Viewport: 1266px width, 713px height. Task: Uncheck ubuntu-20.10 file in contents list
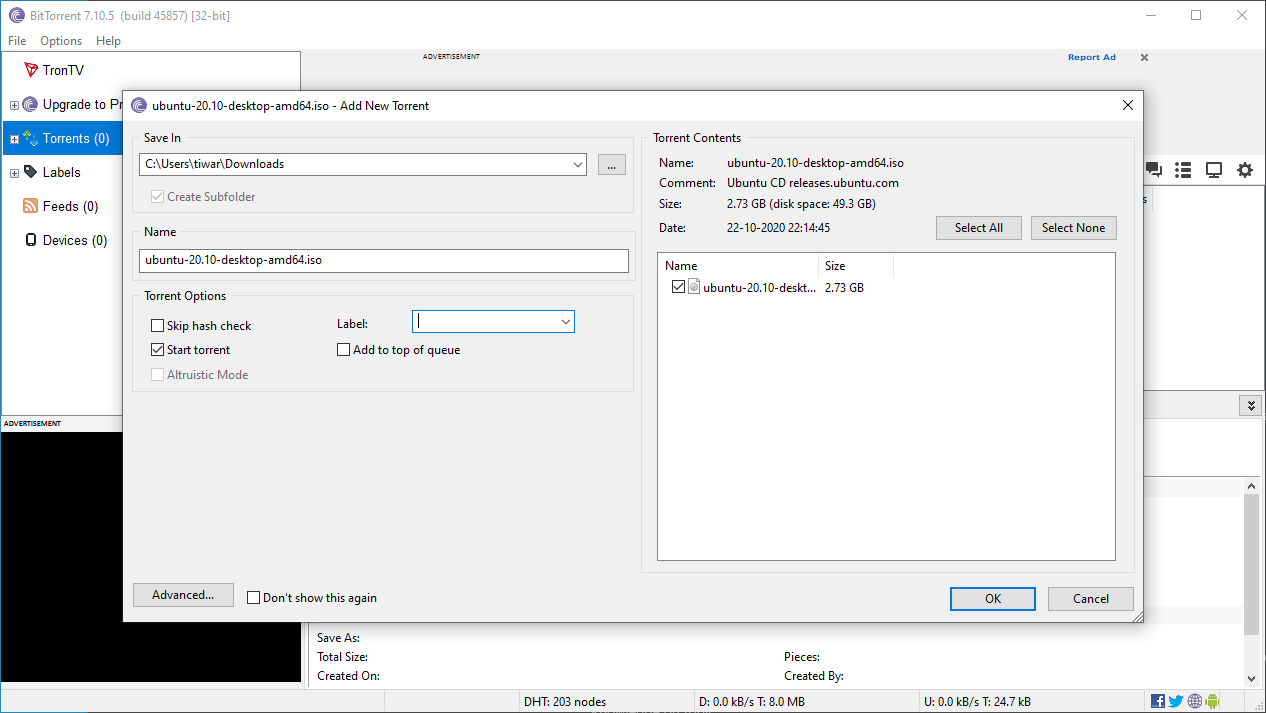click(x=679, y=288)
